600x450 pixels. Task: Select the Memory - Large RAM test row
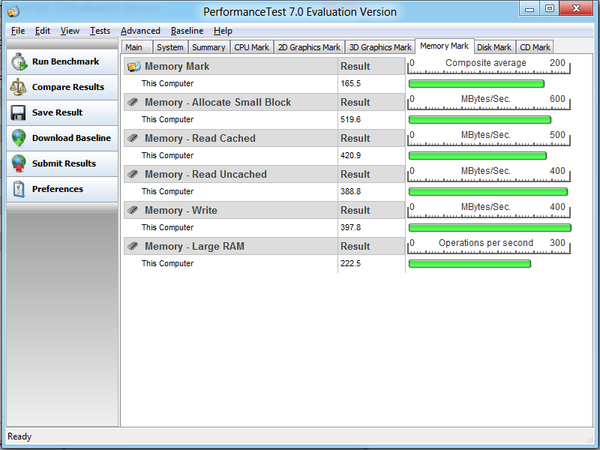pyautogui.click(x=193, y=246)
